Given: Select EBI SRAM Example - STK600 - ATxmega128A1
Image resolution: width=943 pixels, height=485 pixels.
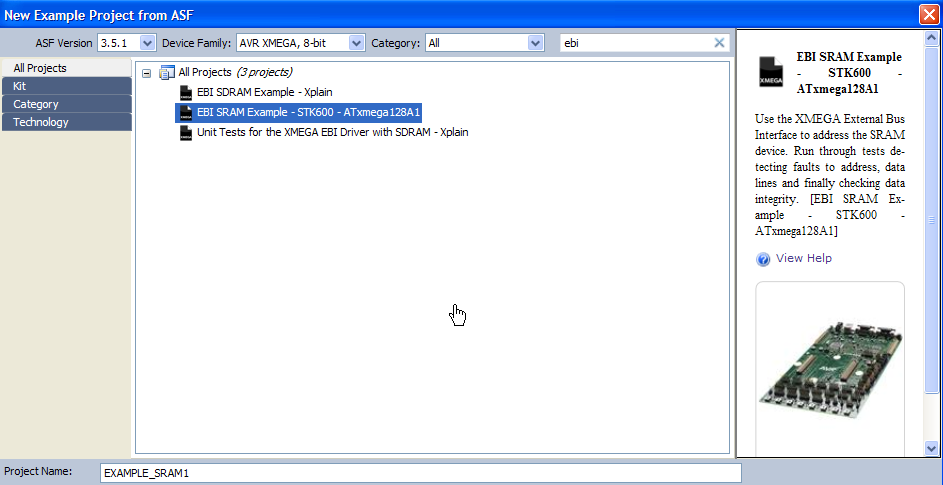Looking at the screenshot, I should tap(309, 113).
